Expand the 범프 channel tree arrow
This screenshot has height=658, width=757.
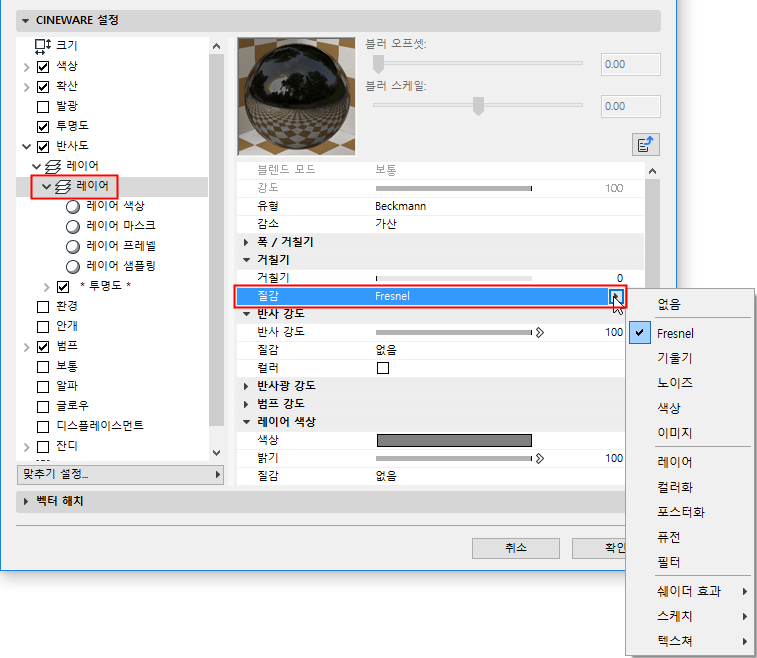pyautogui.click(x=27, y=347)
